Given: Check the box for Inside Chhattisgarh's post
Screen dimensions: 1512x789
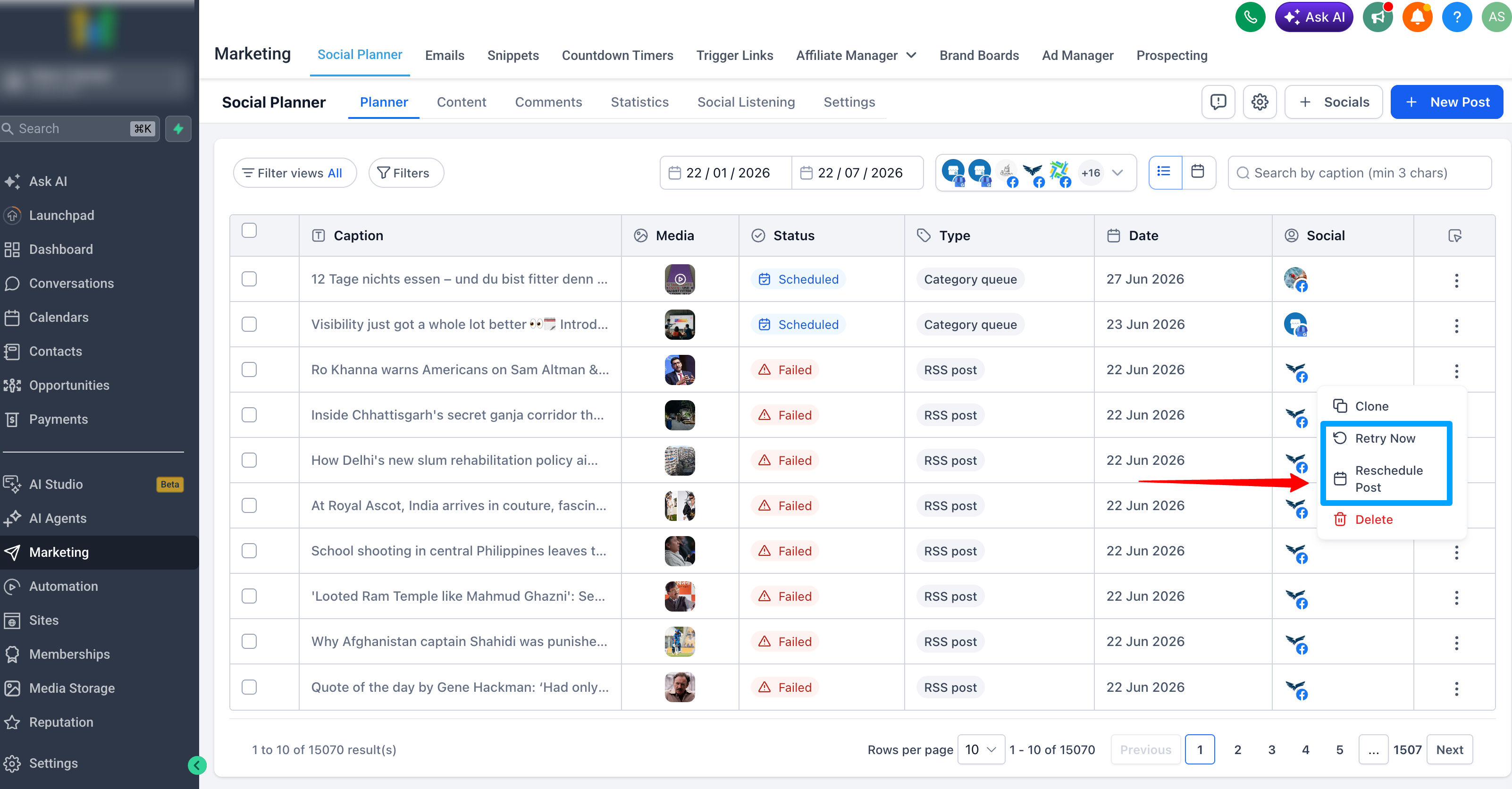Looking at the screenshot, I should click(x=249, y=414).
